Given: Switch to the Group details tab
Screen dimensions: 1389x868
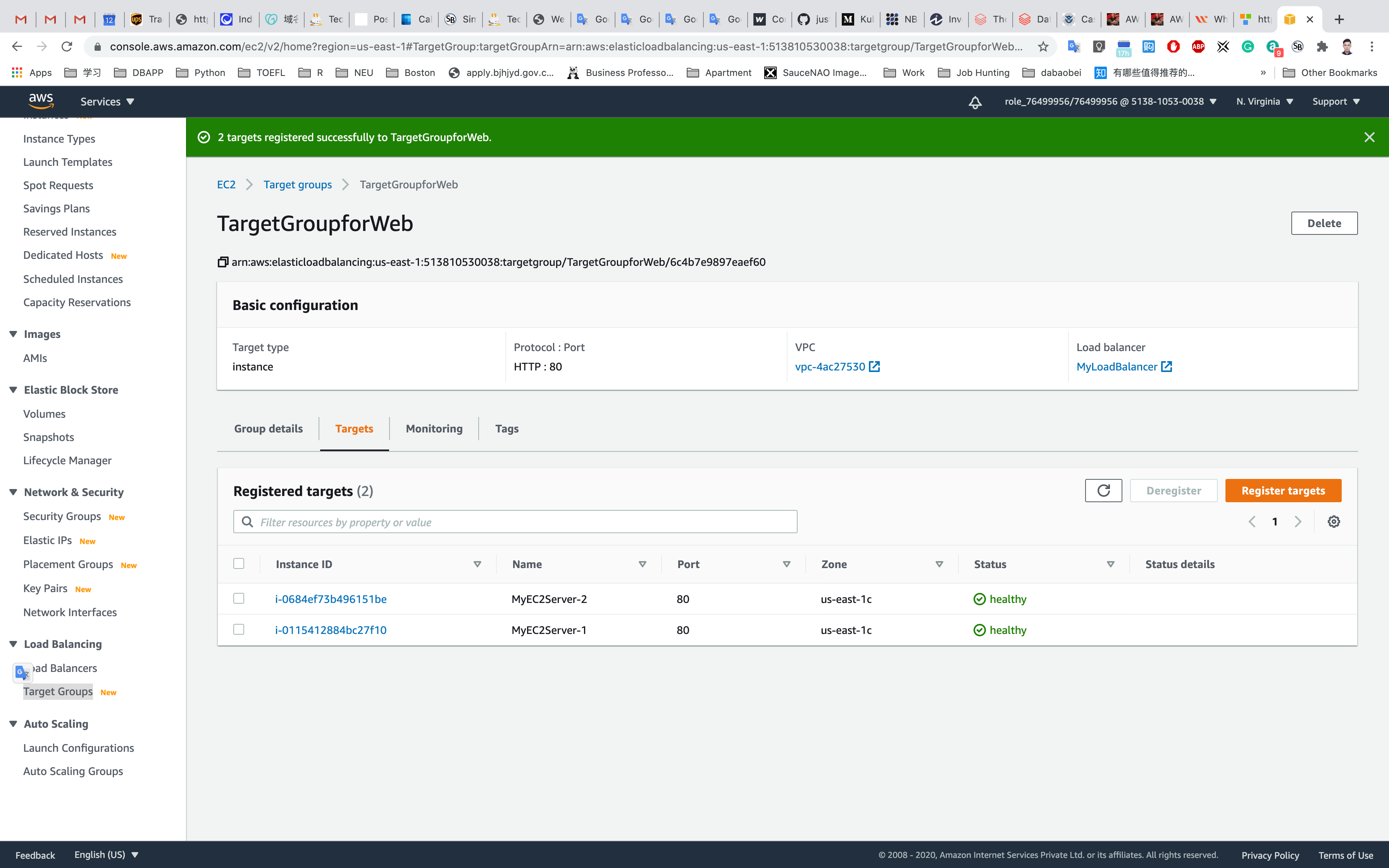Looking at the screenshot, I should [268, 429].
